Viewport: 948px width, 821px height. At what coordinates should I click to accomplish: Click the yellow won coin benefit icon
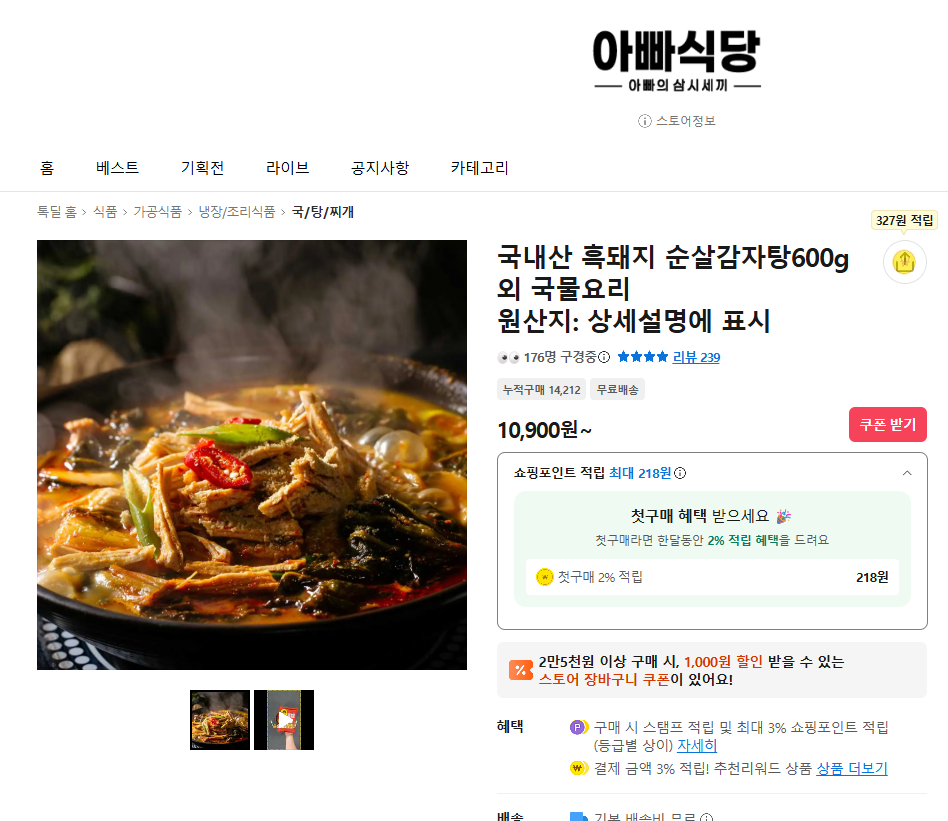point(579,768)
